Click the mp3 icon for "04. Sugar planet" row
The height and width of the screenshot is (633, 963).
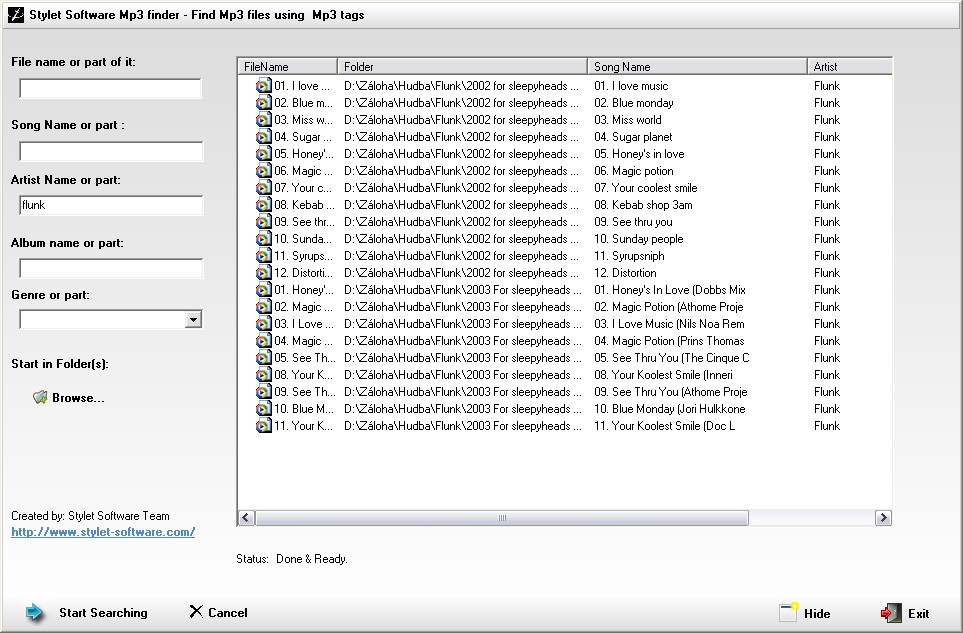(x=263, y=137)
